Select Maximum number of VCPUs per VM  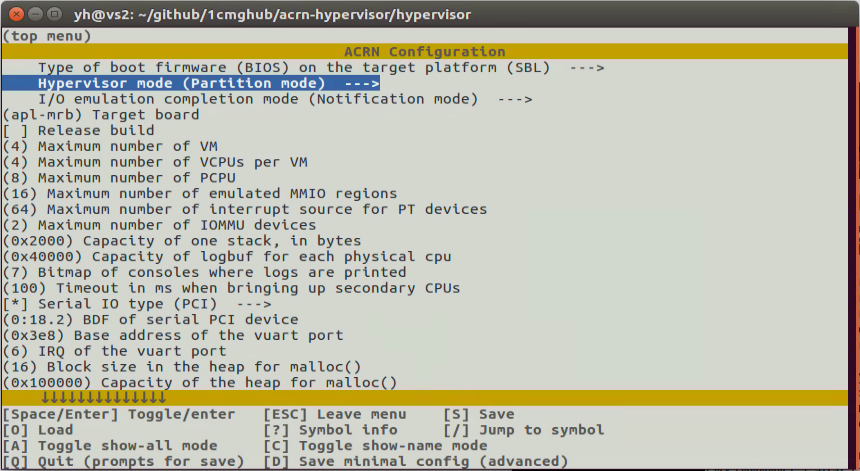pos(155,162)
